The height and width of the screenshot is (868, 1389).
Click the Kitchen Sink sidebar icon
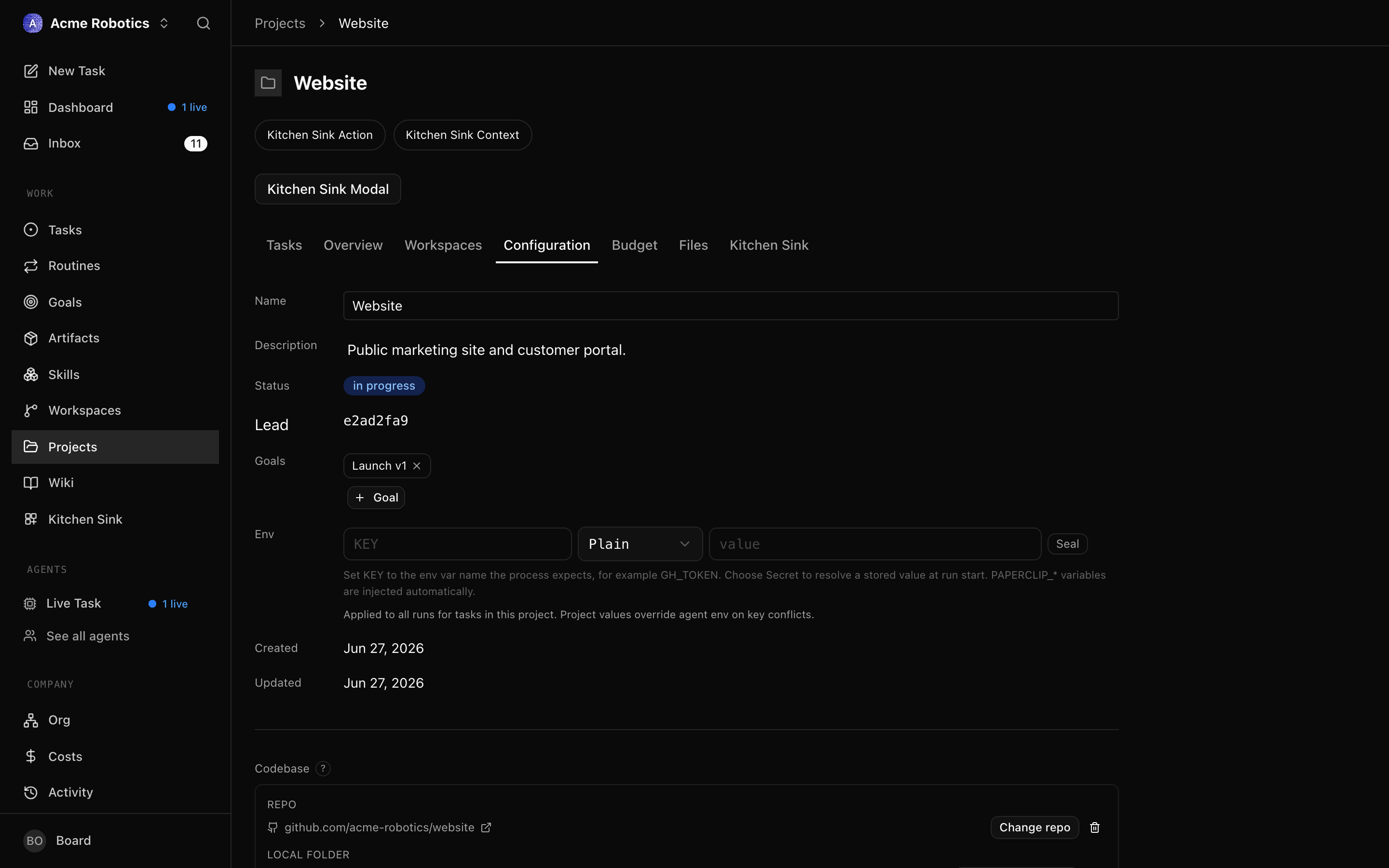[31, 519]
